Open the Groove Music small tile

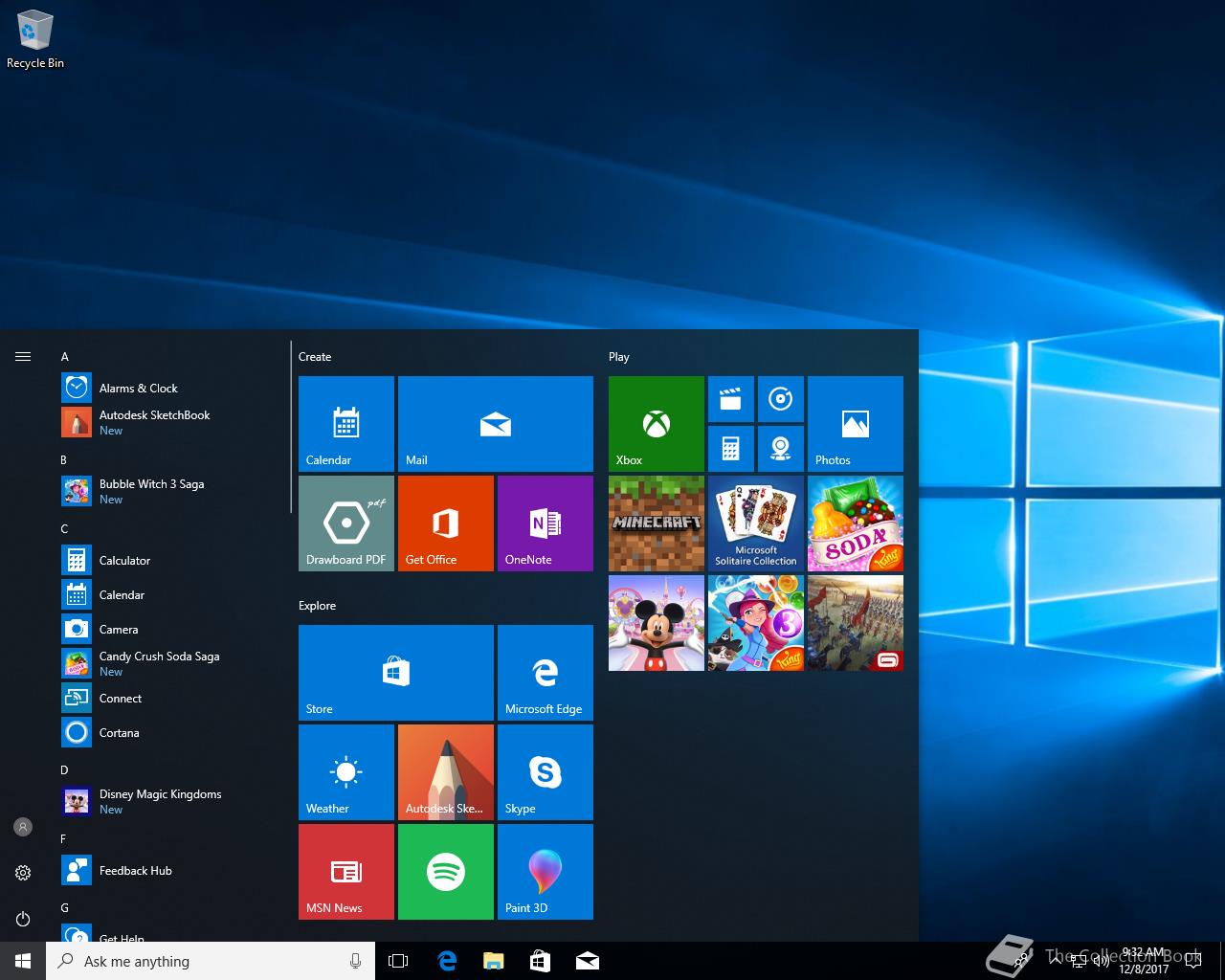point(781,399)
